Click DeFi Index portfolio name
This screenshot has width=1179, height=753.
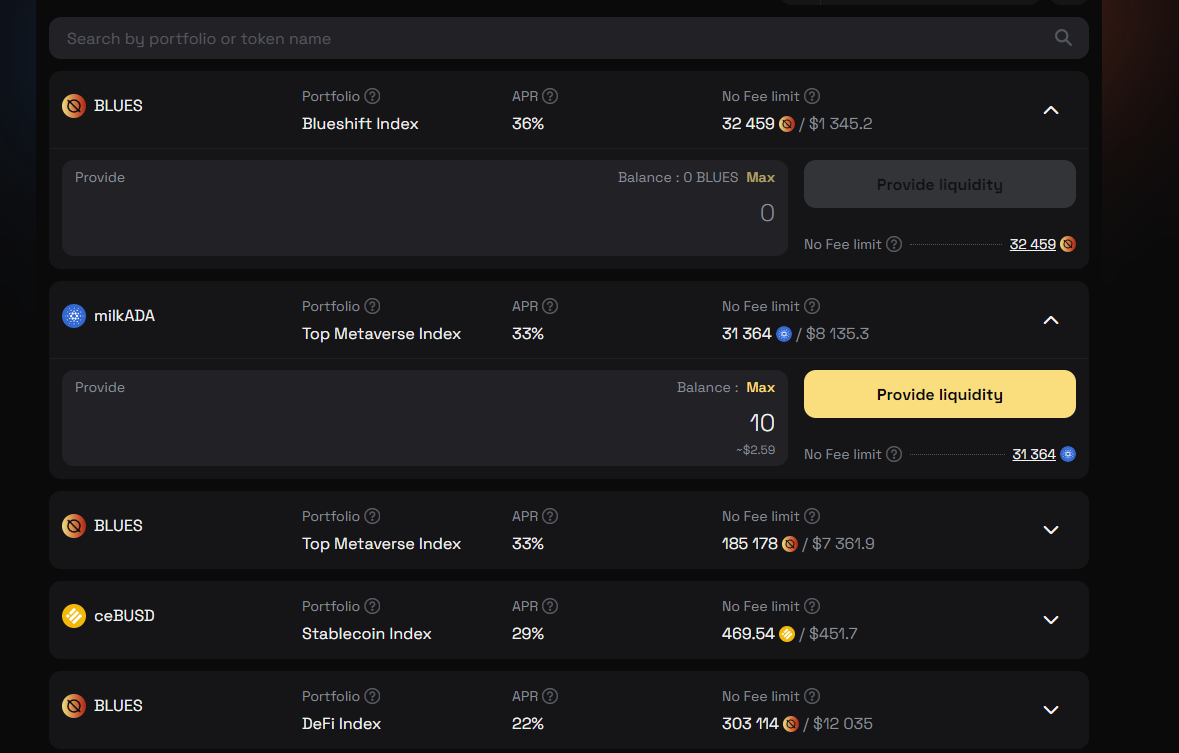[341, 724]
